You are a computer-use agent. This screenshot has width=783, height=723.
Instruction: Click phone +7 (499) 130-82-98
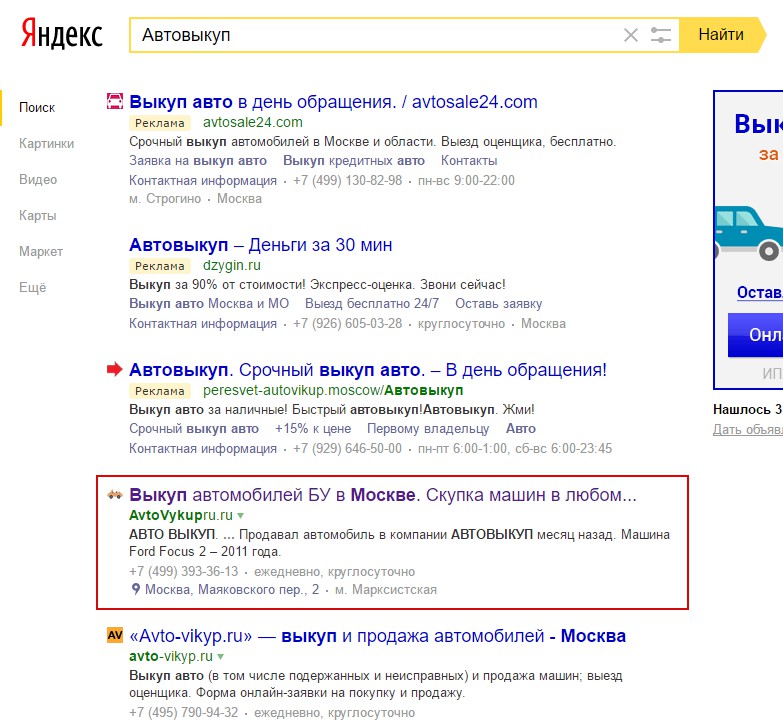(347, 180)
